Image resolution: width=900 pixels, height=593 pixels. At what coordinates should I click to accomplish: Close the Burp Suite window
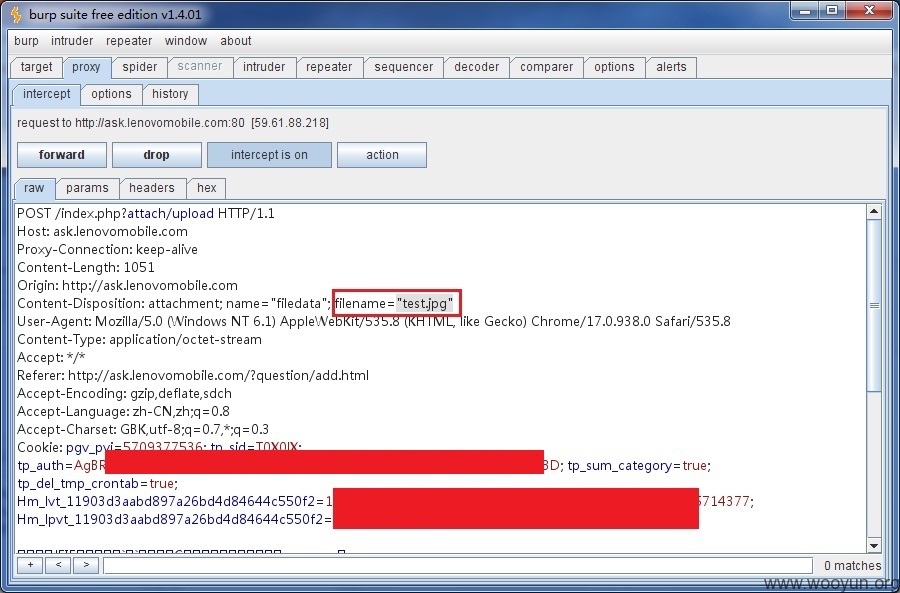869,11
